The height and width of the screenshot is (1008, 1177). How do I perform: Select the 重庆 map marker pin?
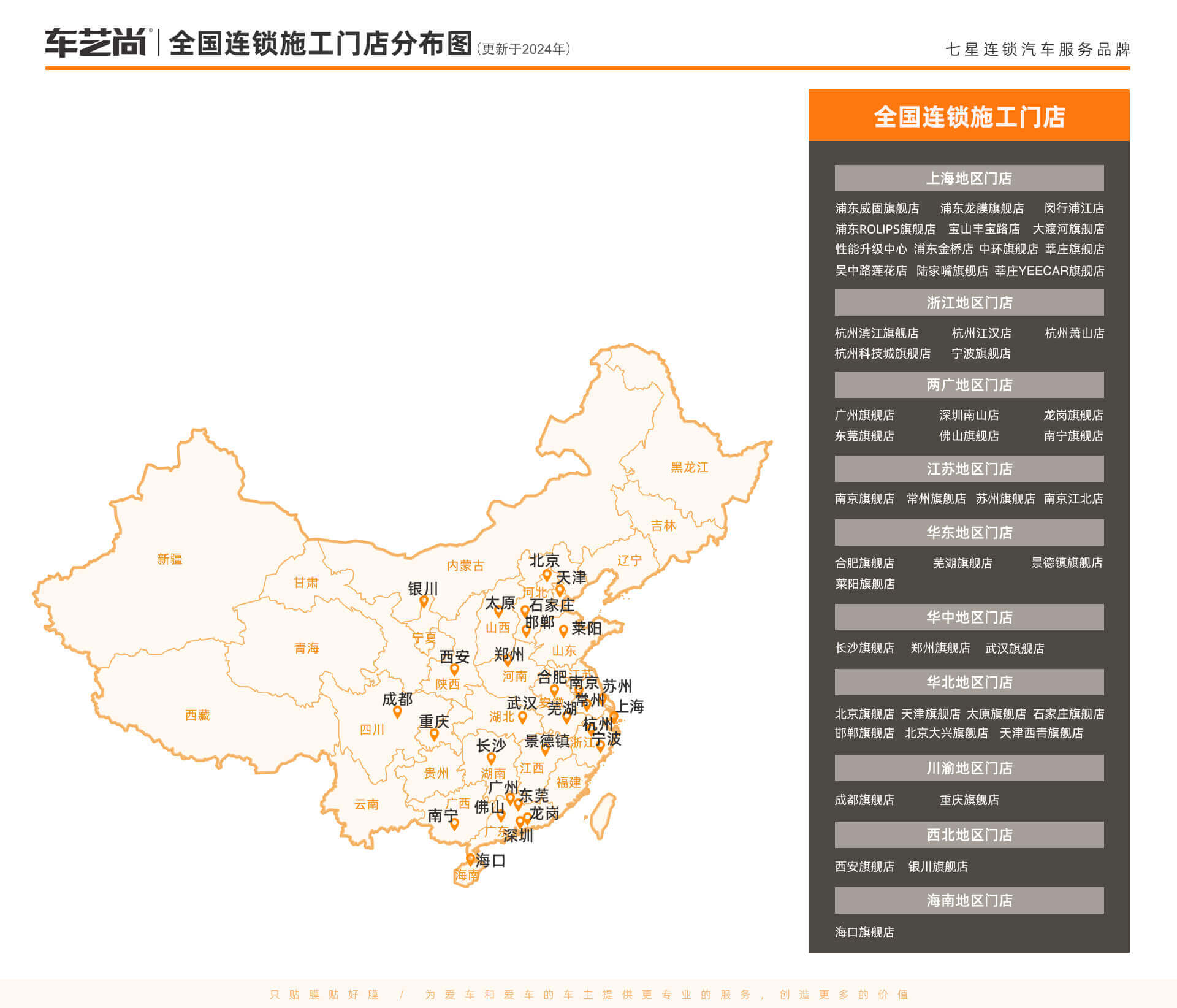tap(434, 734)
